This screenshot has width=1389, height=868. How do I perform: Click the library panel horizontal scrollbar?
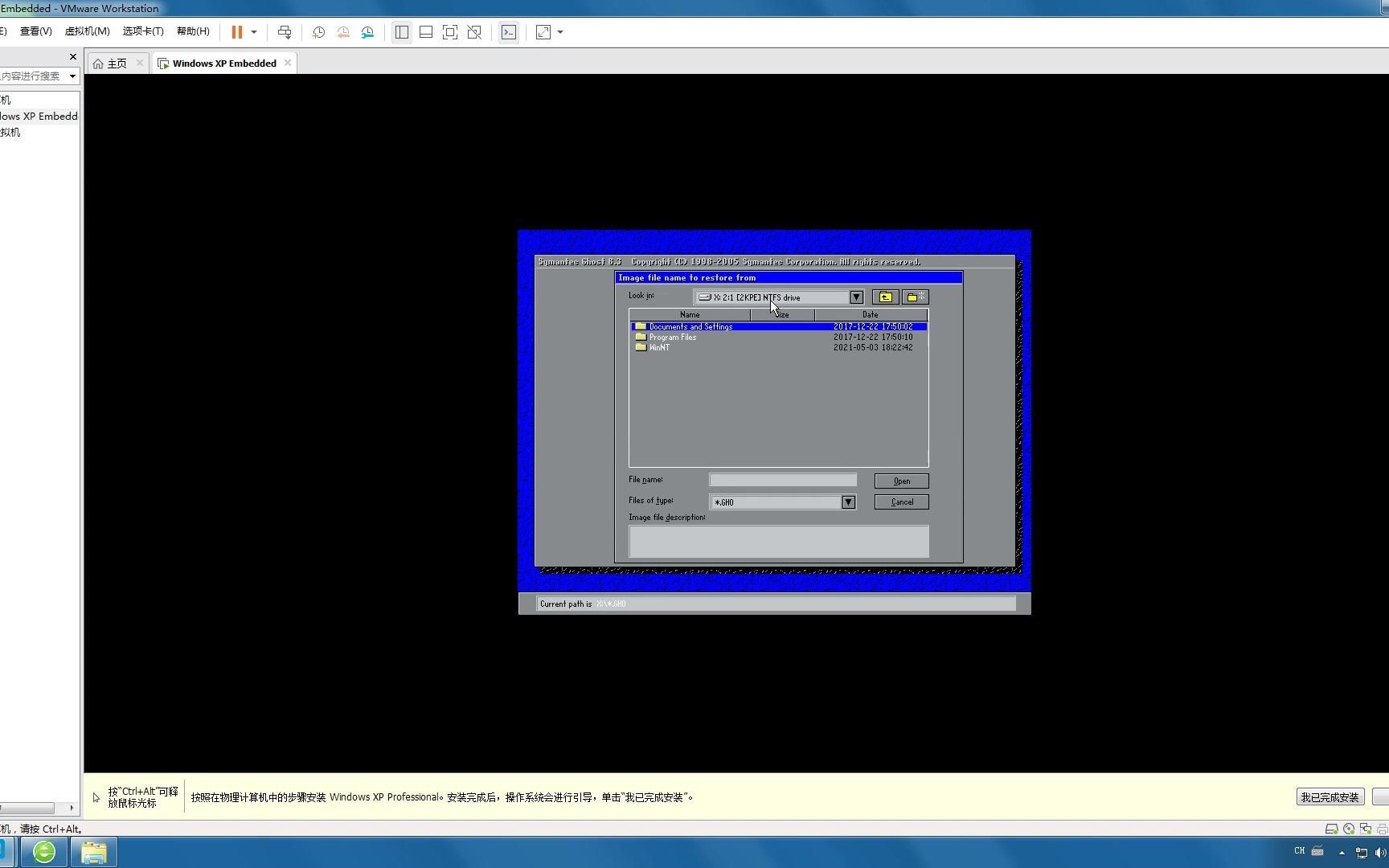tap(27, 808)
